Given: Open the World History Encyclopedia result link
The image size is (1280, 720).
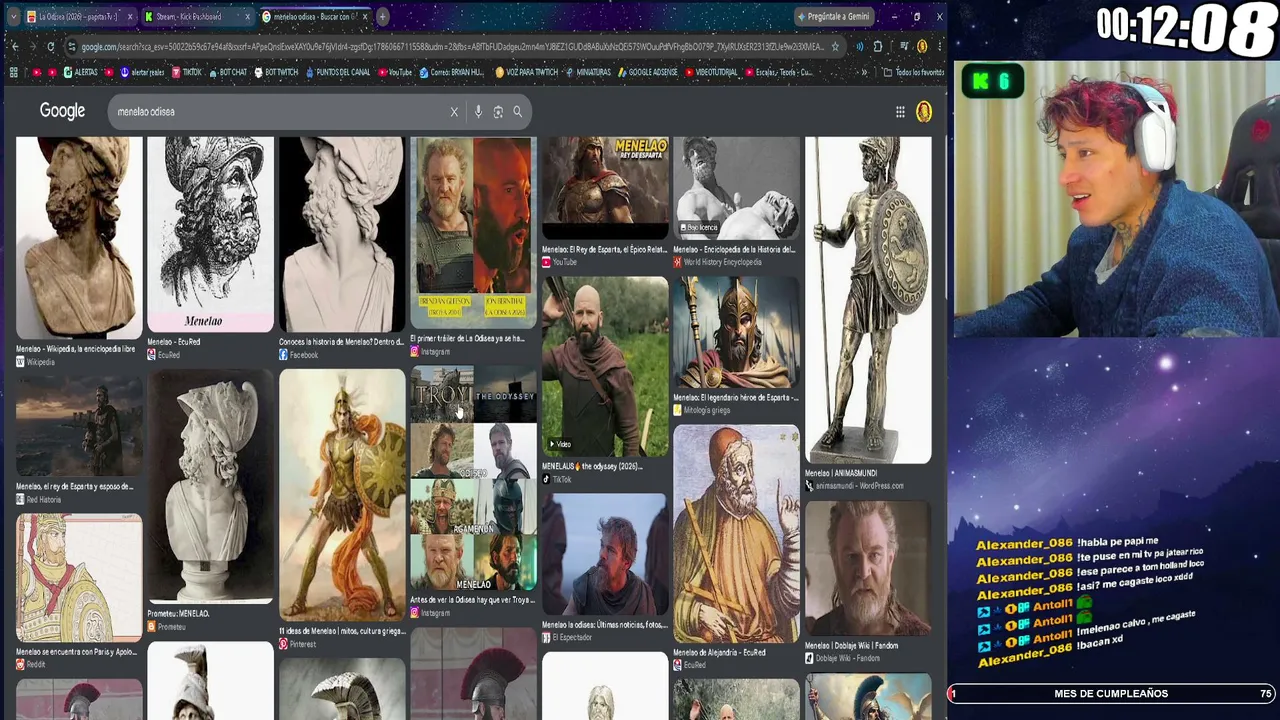Looking at the screenshot, I should coord(734,249).
